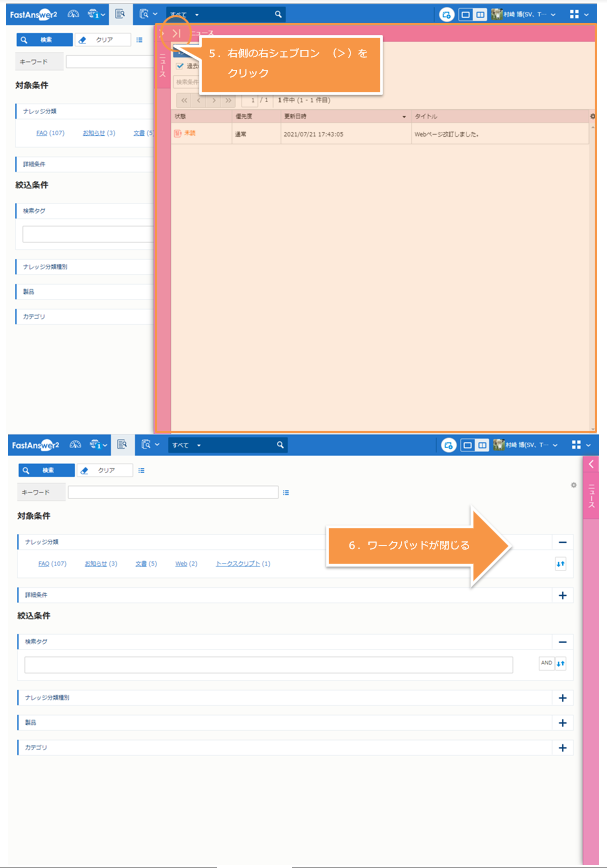Open the Web (2) knowledge category link
The width and height of the screenshot is (607, 868).
pyautogui.click(x=186, y=564)
